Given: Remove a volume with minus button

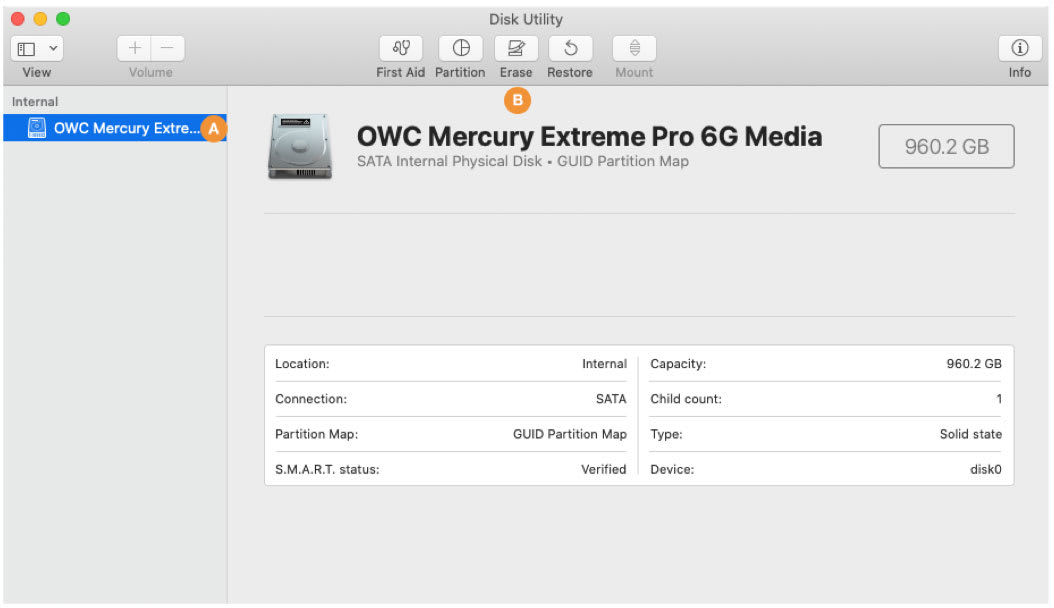Looking at the screenshot, I should coord(167,48).
